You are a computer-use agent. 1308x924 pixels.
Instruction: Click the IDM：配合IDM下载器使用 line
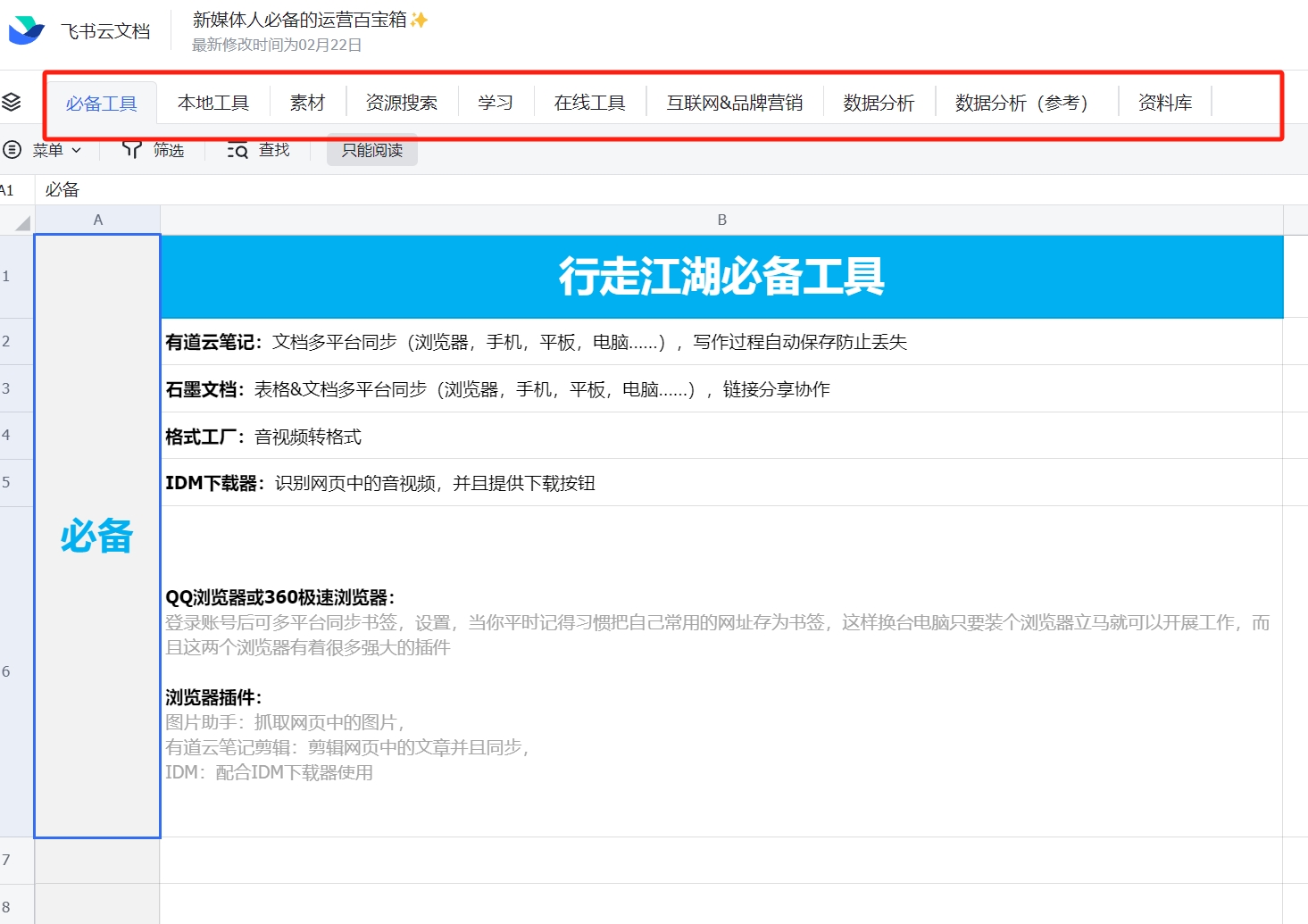pos(269,772)
